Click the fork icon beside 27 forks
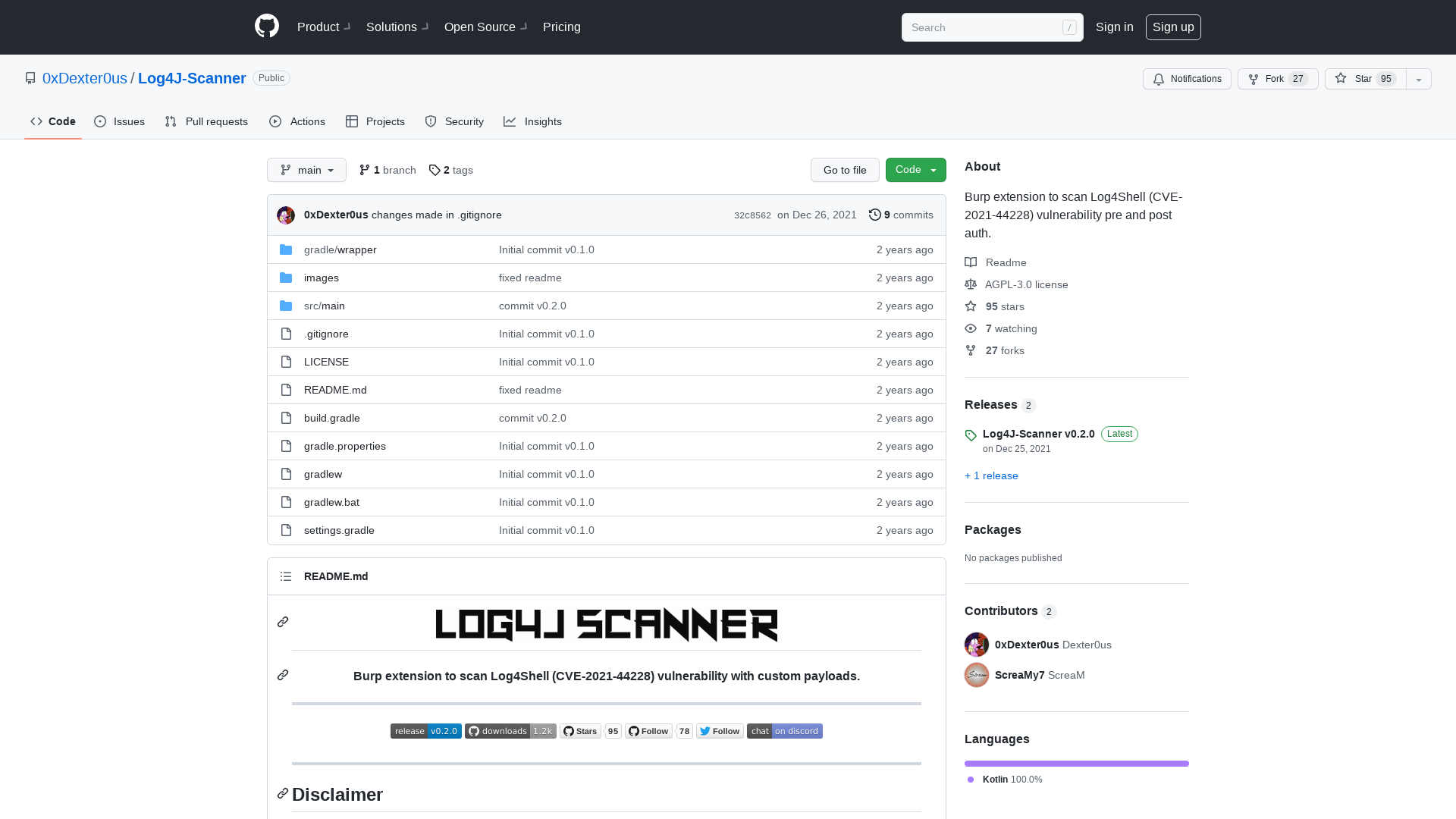This screenshot has width=1456, height=819. pos(971,350)
